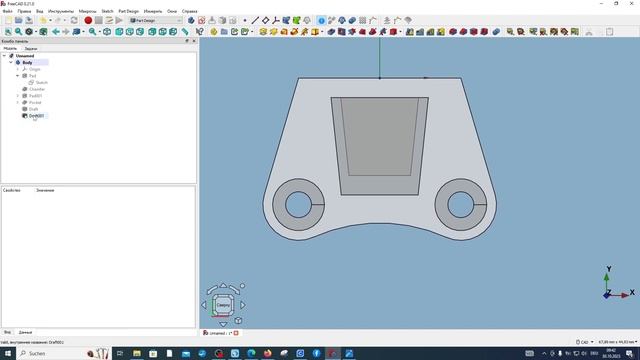Click navigation cube up arrow

(223, 285)
